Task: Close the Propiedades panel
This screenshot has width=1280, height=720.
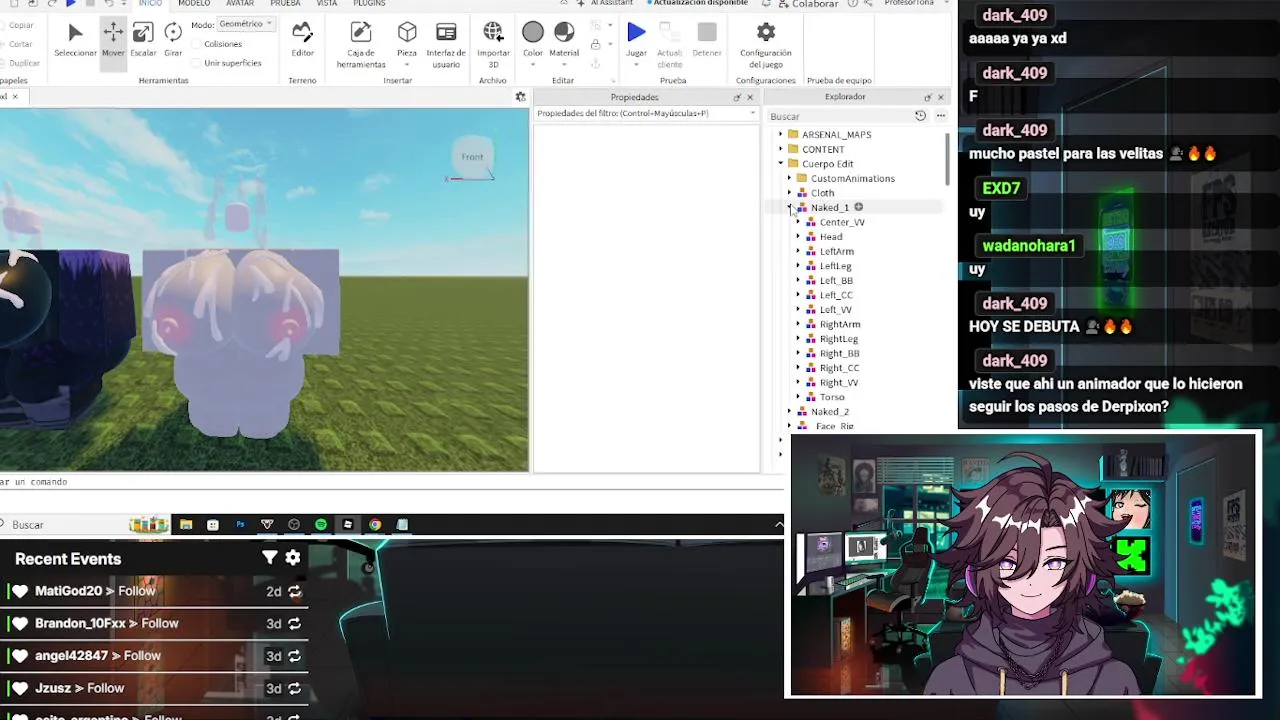Action: 750,97
